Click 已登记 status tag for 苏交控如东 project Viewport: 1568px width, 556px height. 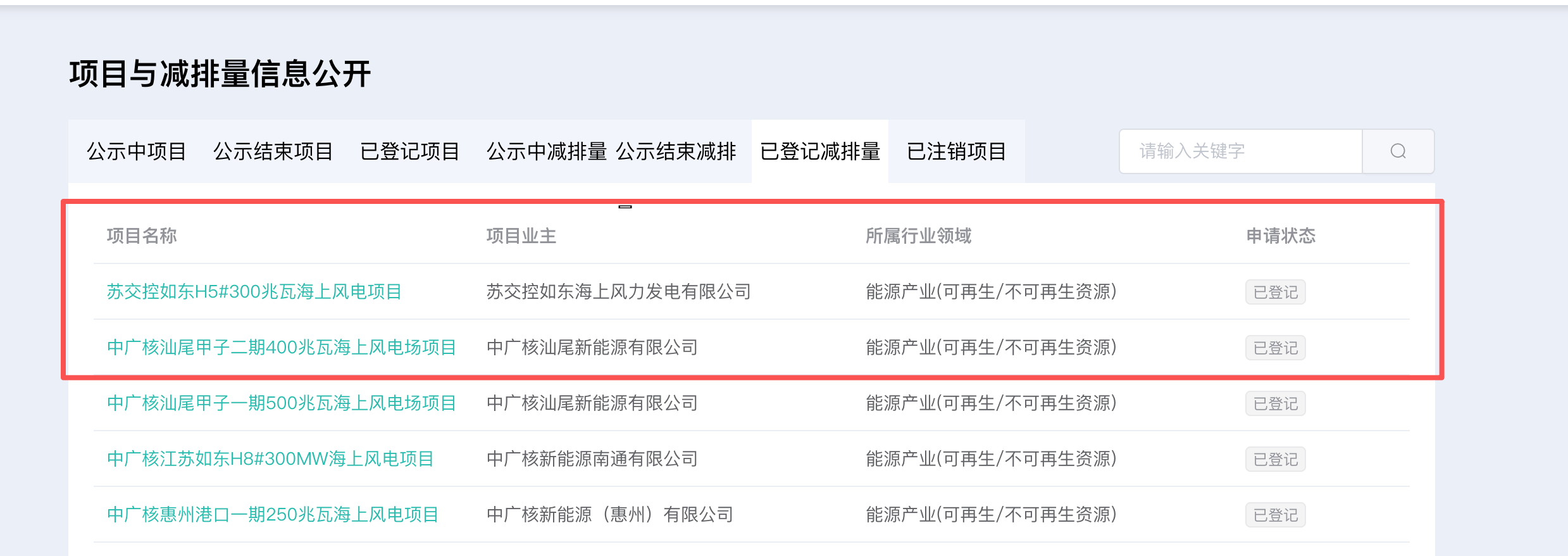click(x=1275, y=293)
